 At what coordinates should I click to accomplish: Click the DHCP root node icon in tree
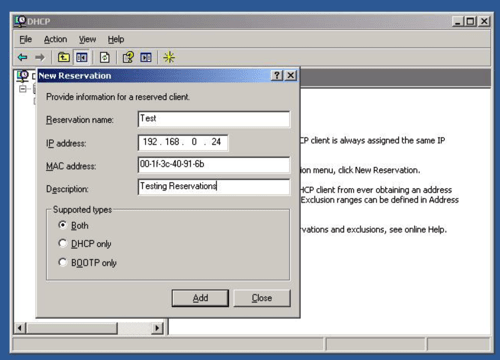click(x=23, y=76)
